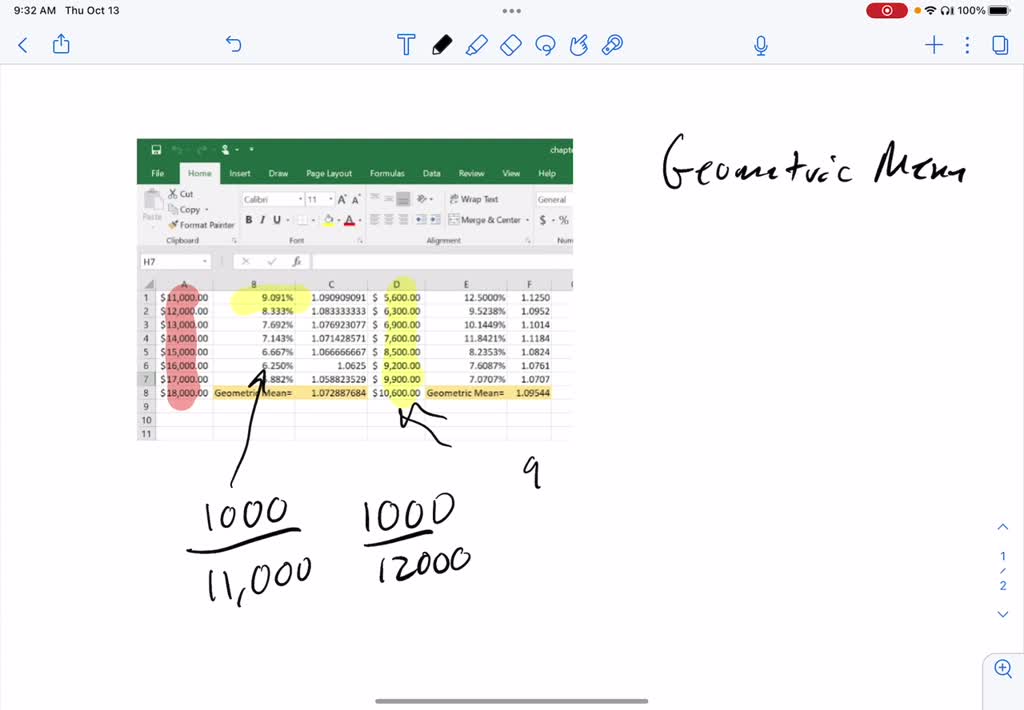This screenshot has width=1024, height=710.
Task: Select the Text tool
Action: pos(406,45)
